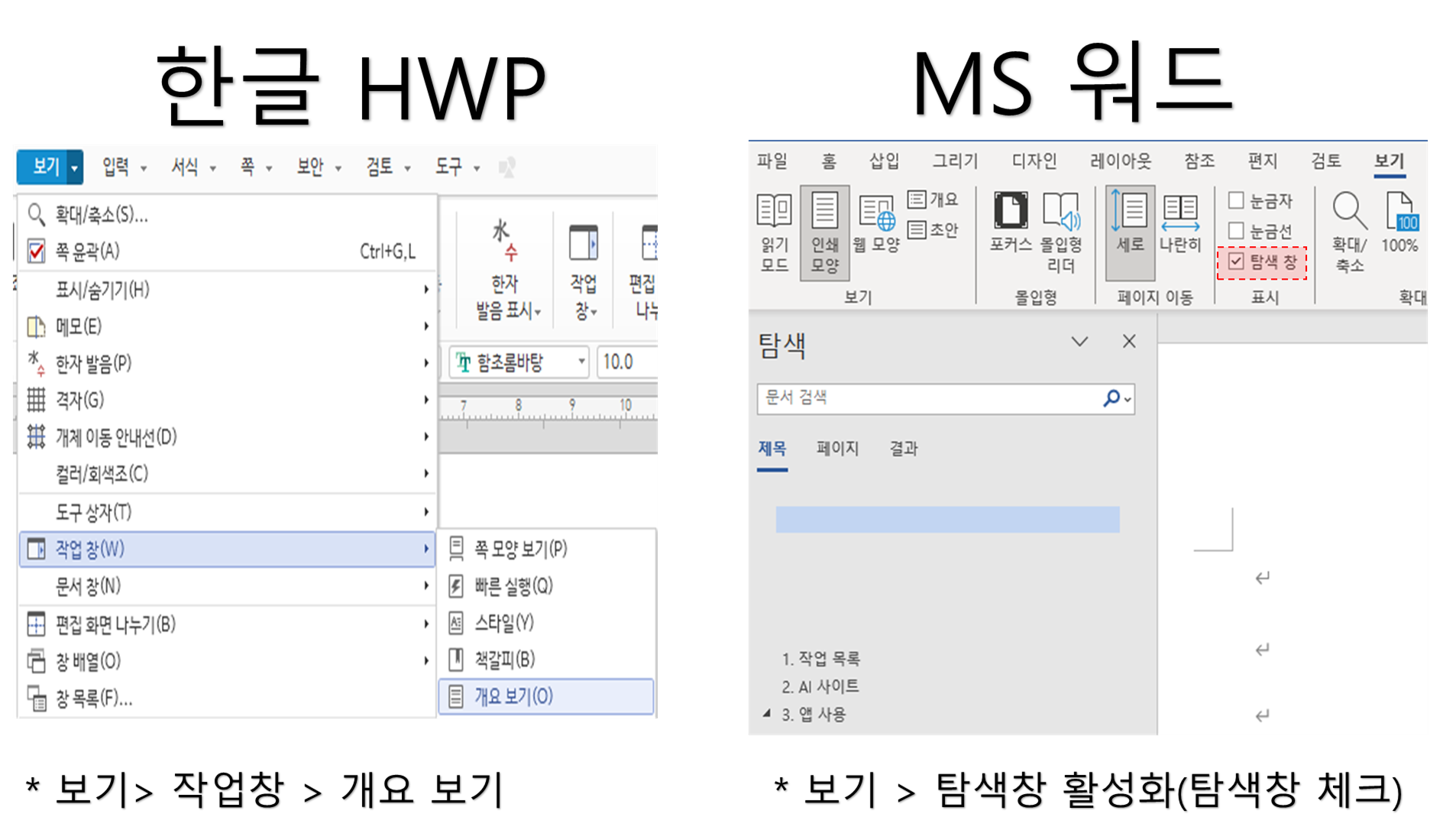Uncheck the 탐색 창 checkbox
The width and height of the screenshot is (1456, 840).
point(1236,261)
